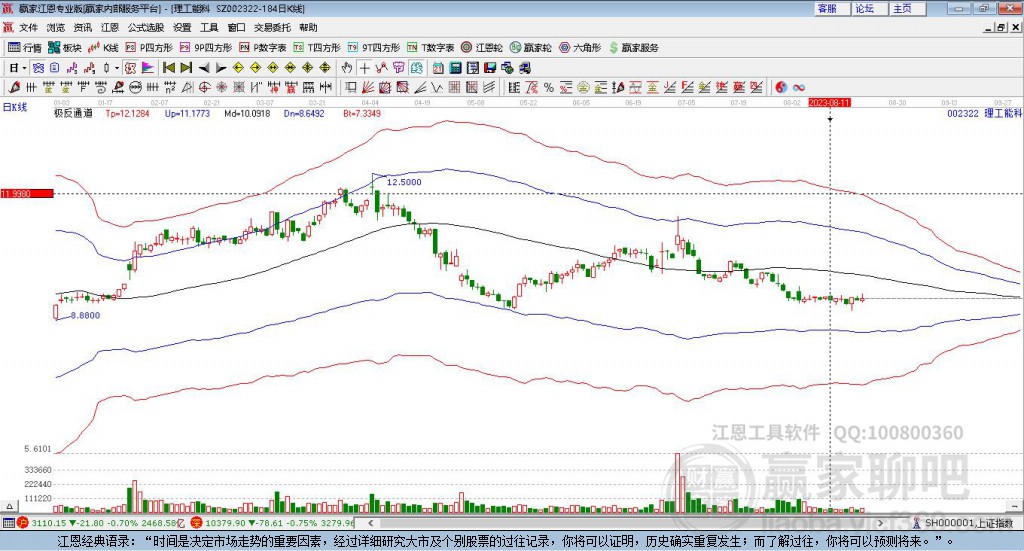Image resolution: width=1024 pixels, height=551 pixels.
Task: Open the 工具 menu
Action: coord(209,27)
